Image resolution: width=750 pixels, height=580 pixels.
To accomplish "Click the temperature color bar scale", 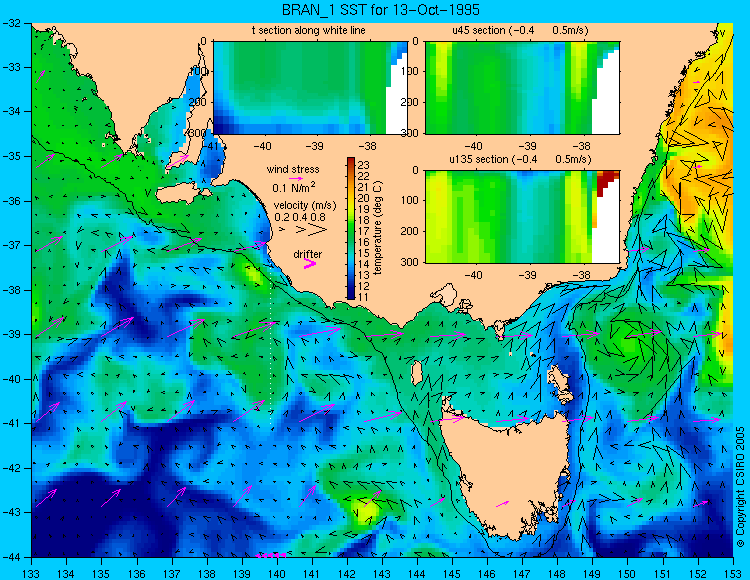I will pos(351,229).
